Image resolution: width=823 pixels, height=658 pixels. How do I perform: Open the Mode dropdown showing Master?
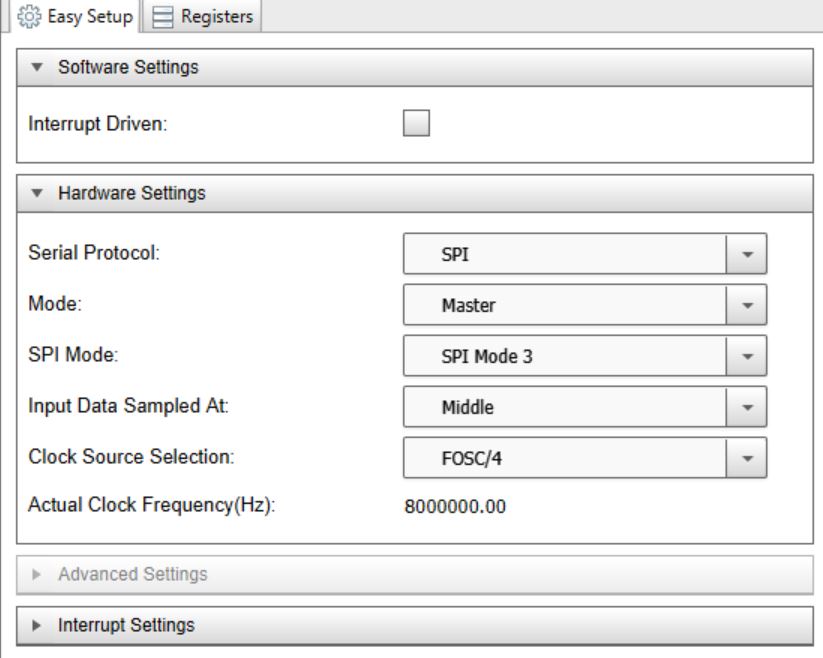(584, 305)
